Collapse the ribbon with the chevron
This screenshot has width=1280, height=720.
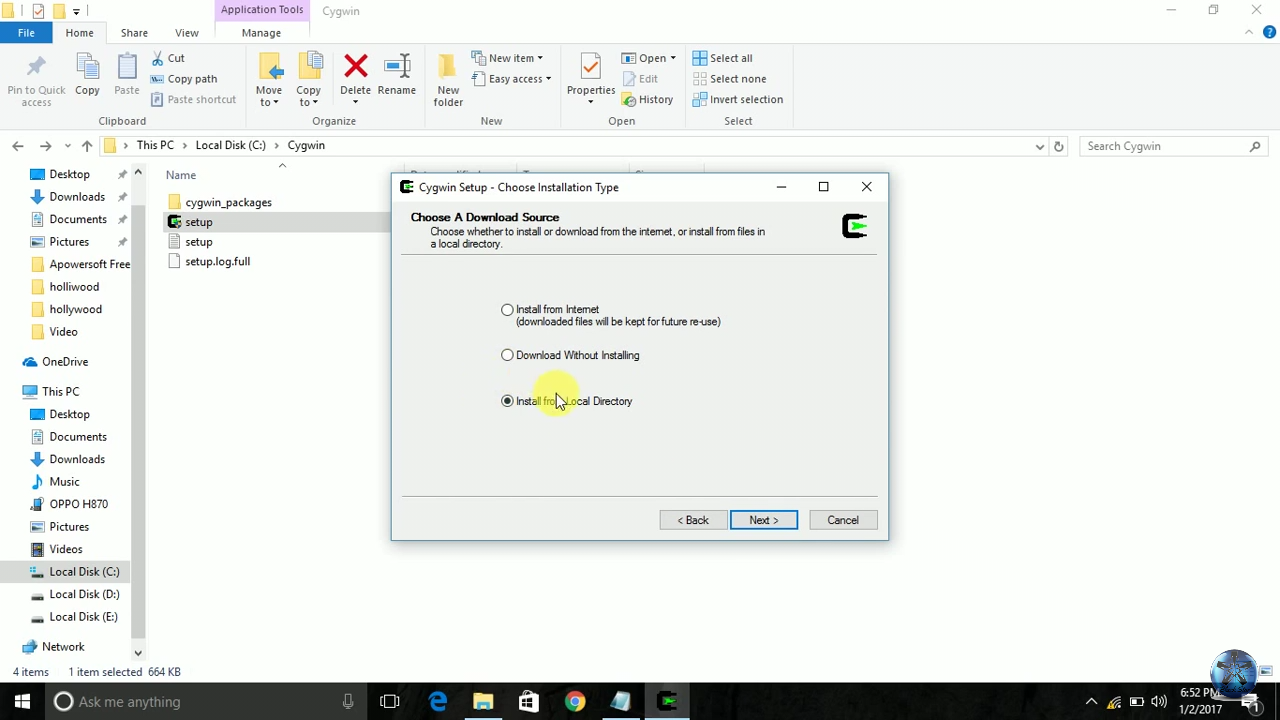pos(1249,33)
